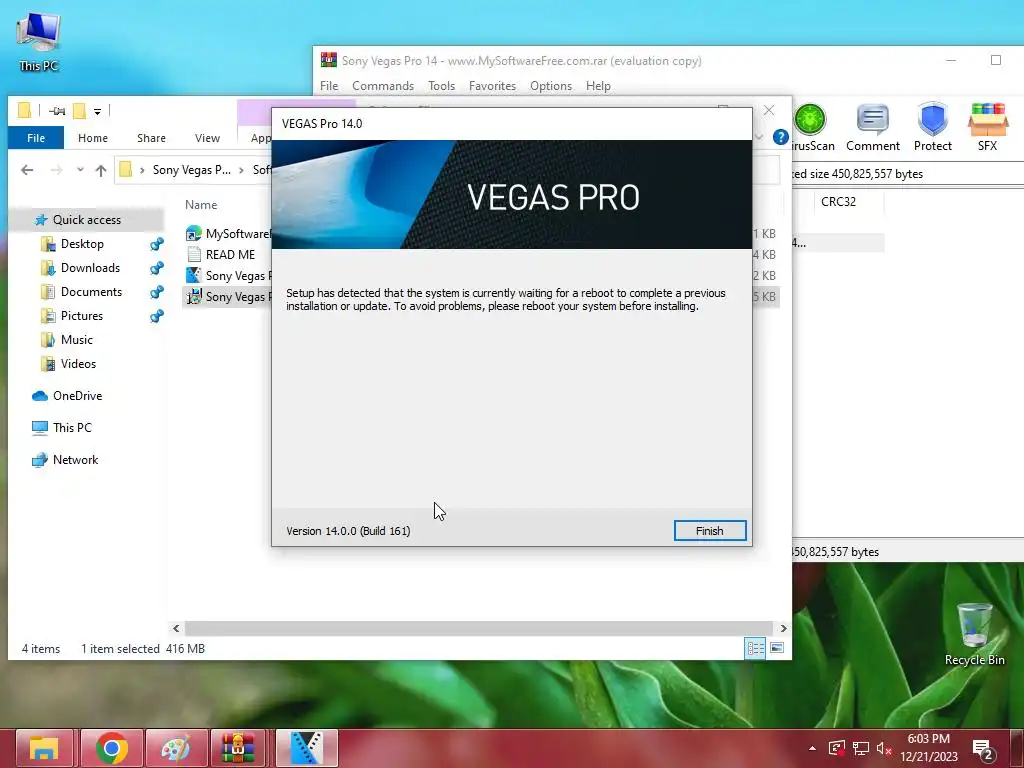The width and height of the screenshot is (1024, 768).
Task: Go up one folder level
Action: click(x=101, y=170)
